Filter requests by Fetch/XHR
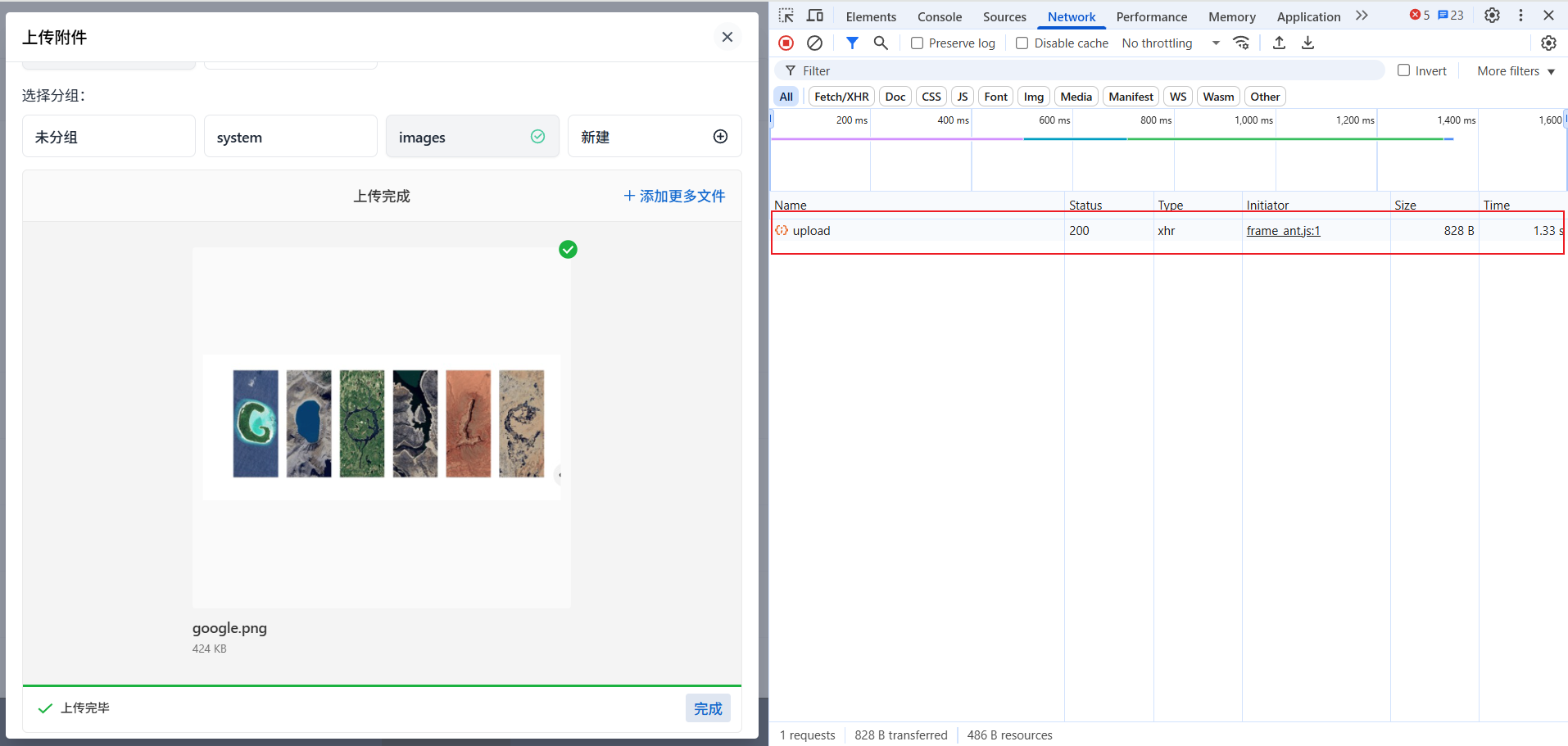 pos(841,97)
